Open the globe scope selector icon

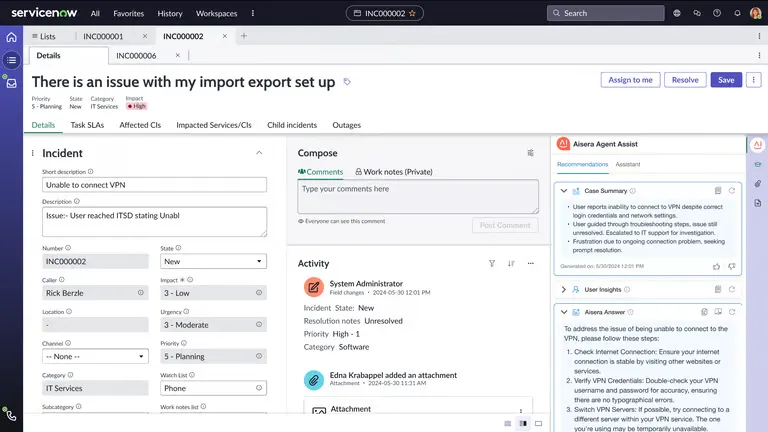pyautogui.click(x=677, y=13)
